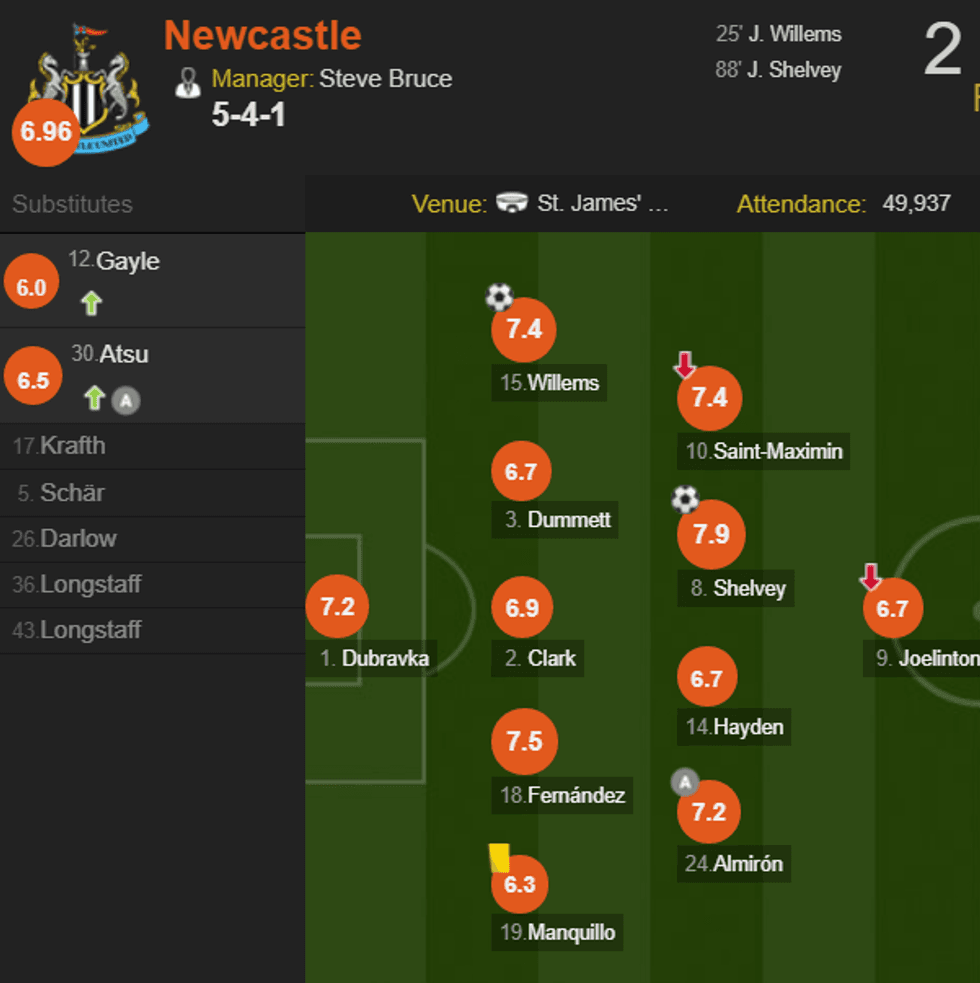Viewport: 980px width, 983px height.
Task: Click the Substitutes panel header
Action: [x=72, y=204]
